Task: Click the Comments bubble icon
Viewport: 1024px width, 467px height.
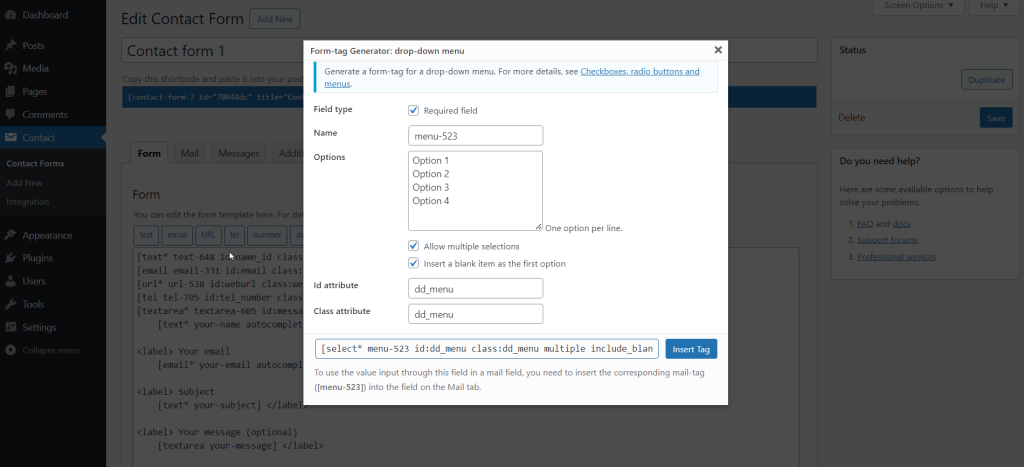Action: coord(10,114)
